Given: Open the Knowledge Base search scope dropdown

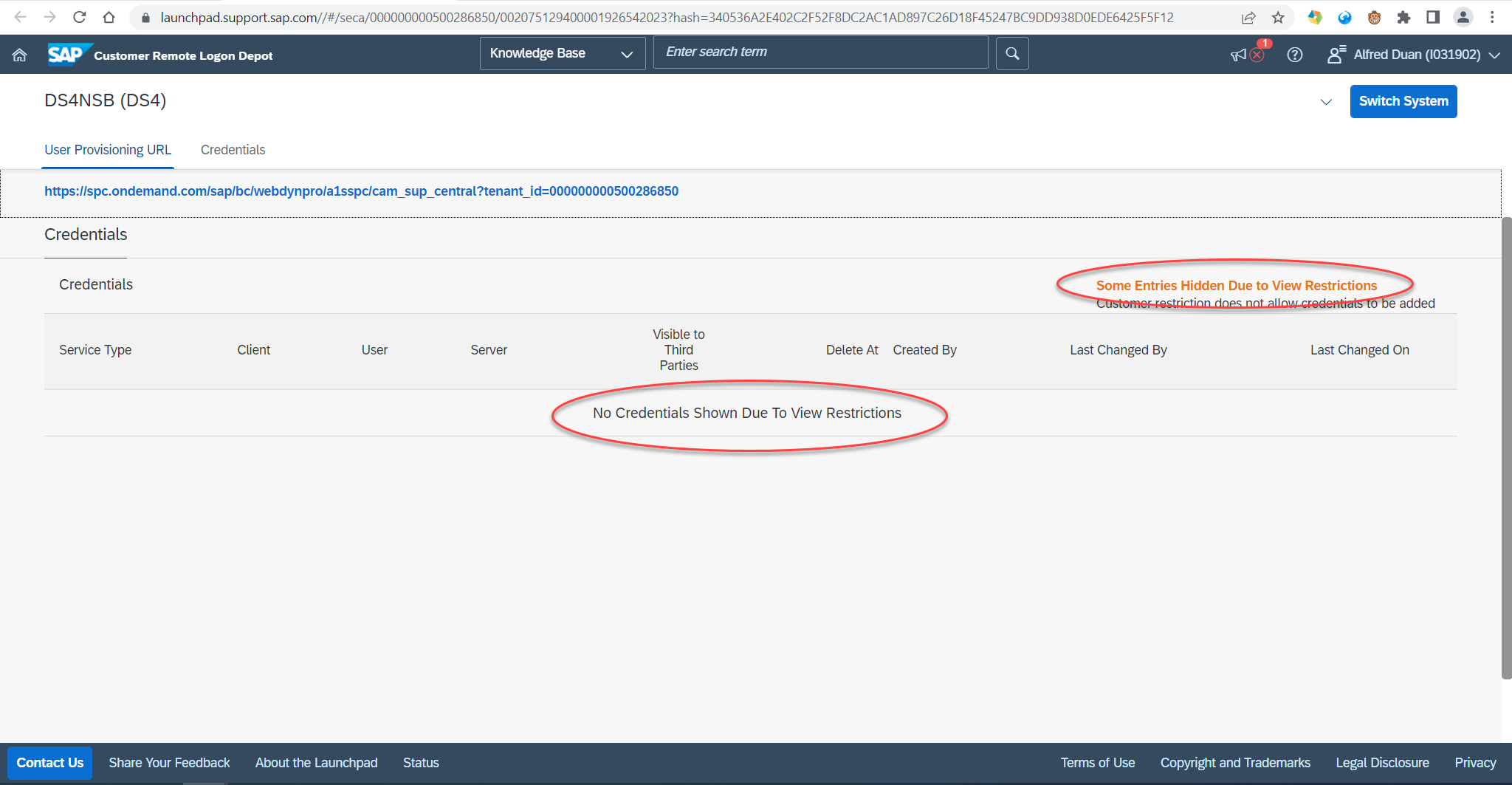Looking at the screenshot, I should tap(563, 53).
